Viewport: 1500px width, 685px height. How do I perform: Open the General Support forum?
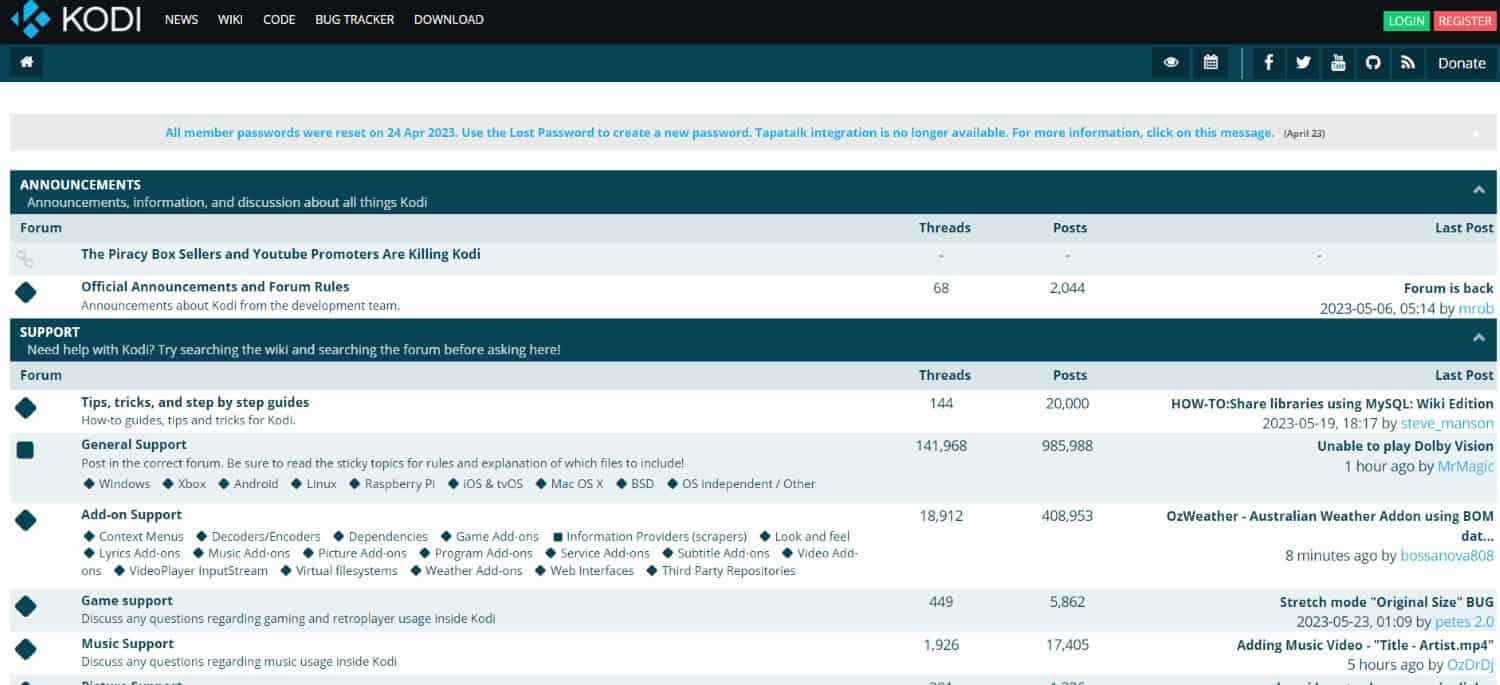click(x=134, y=444)
